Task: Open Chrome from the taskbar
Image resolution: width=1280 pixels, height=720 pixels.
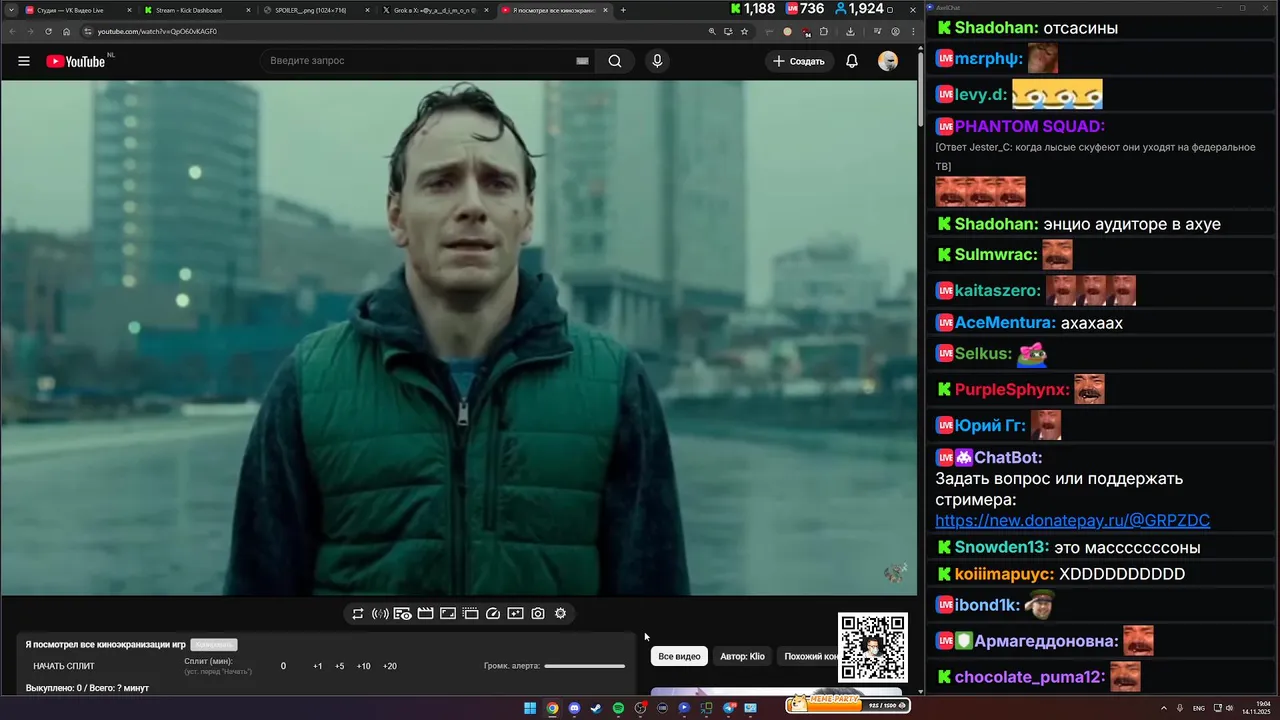Action: tap(552, 708)
